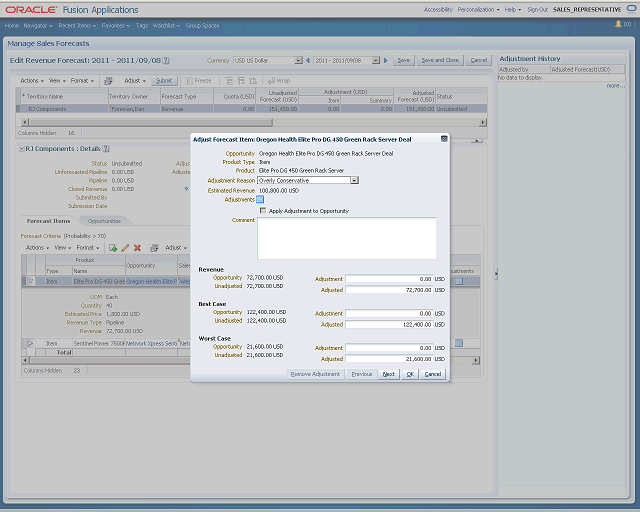
Task: Click the Revenue Adjustment input field
Action: [389, 279]
